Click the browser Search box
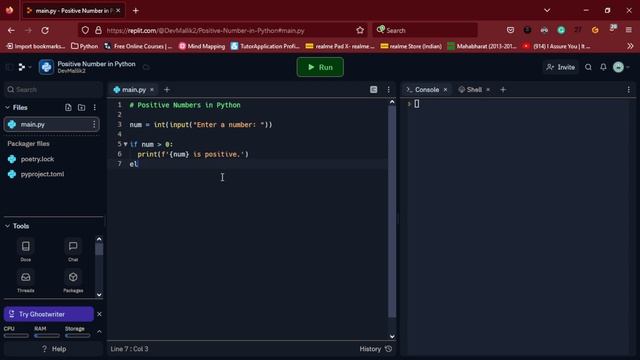The image size is (640, 360). pos(425,30)
